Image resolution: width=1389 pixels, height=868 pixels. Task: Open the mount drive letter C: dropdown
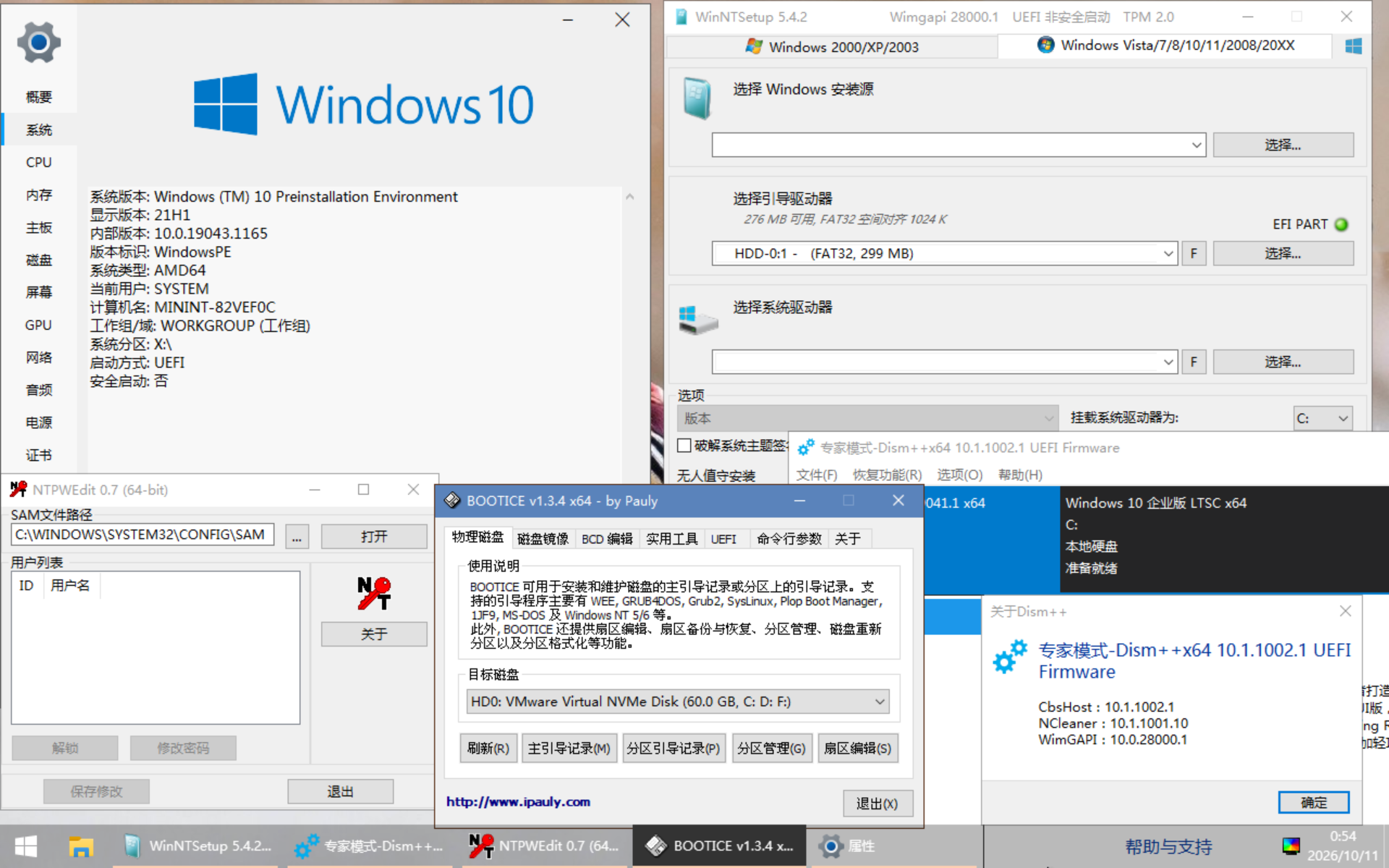(1323, 418)
